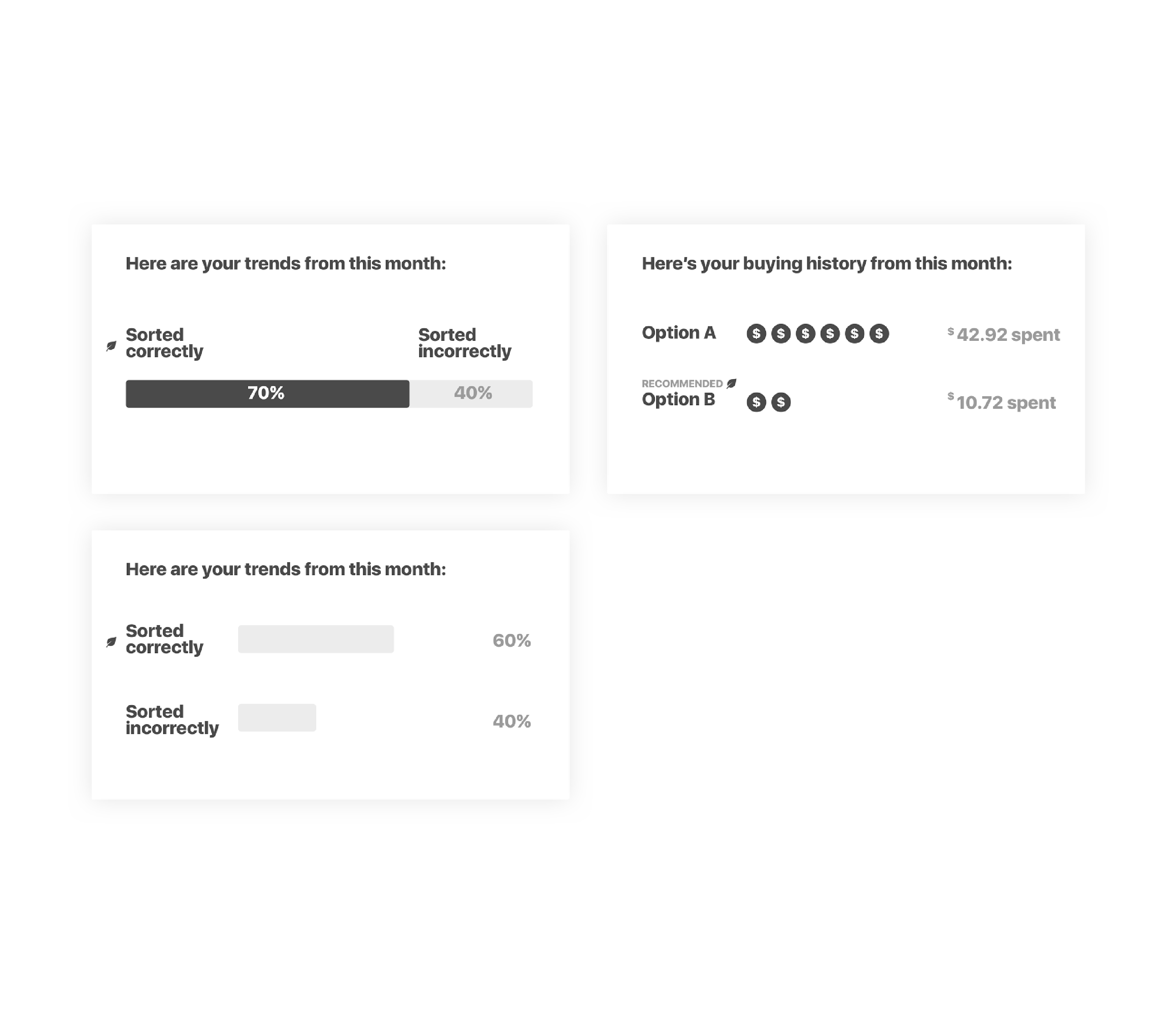Select the Option B label
This screenshot has width=1176, height=1024.
pyautogui.click(x=678, y=400)
